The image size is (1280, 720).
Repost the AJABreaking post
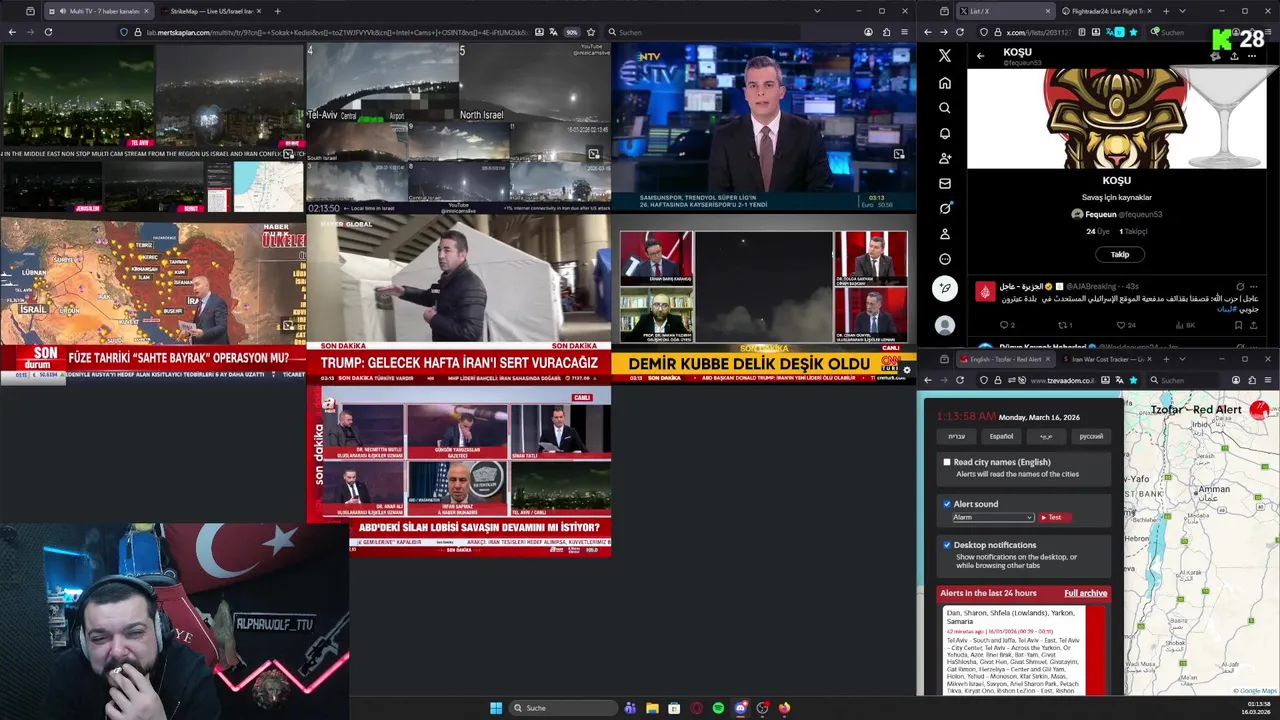1063,325
